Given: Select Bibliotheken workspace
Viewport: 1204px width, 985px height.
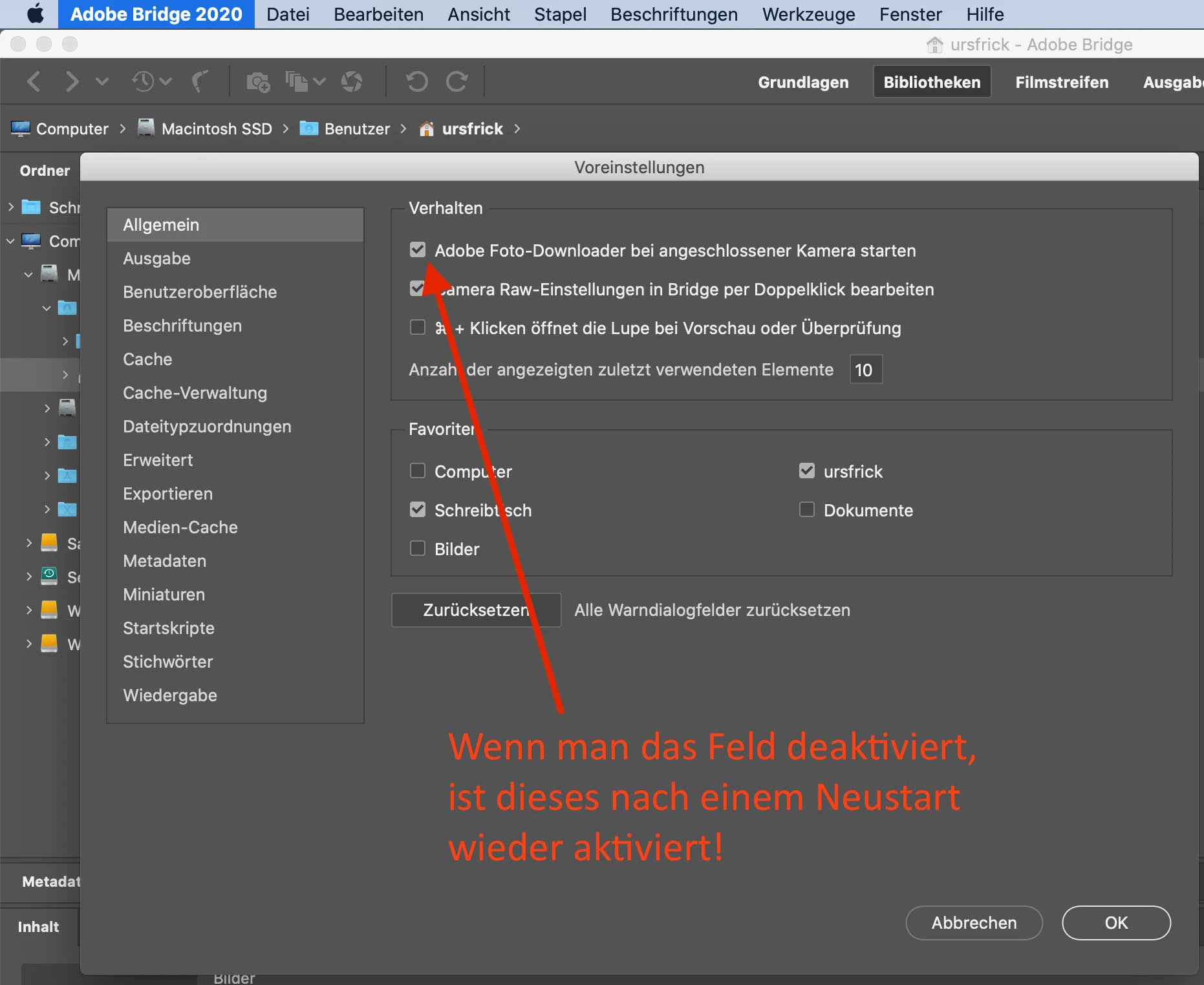Looking at the screenshot, I should [932, 82].
